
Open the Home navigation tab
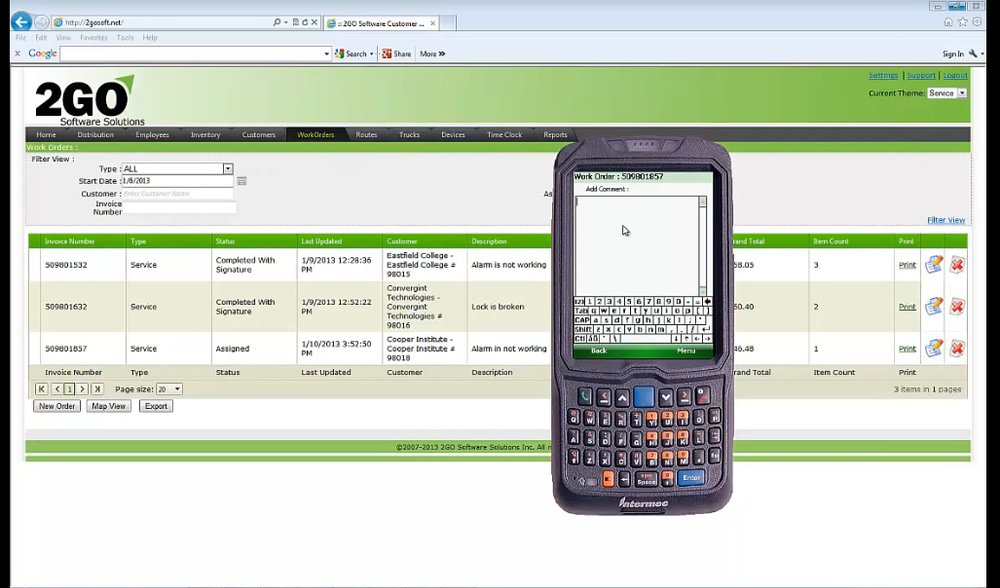[46, 135]
